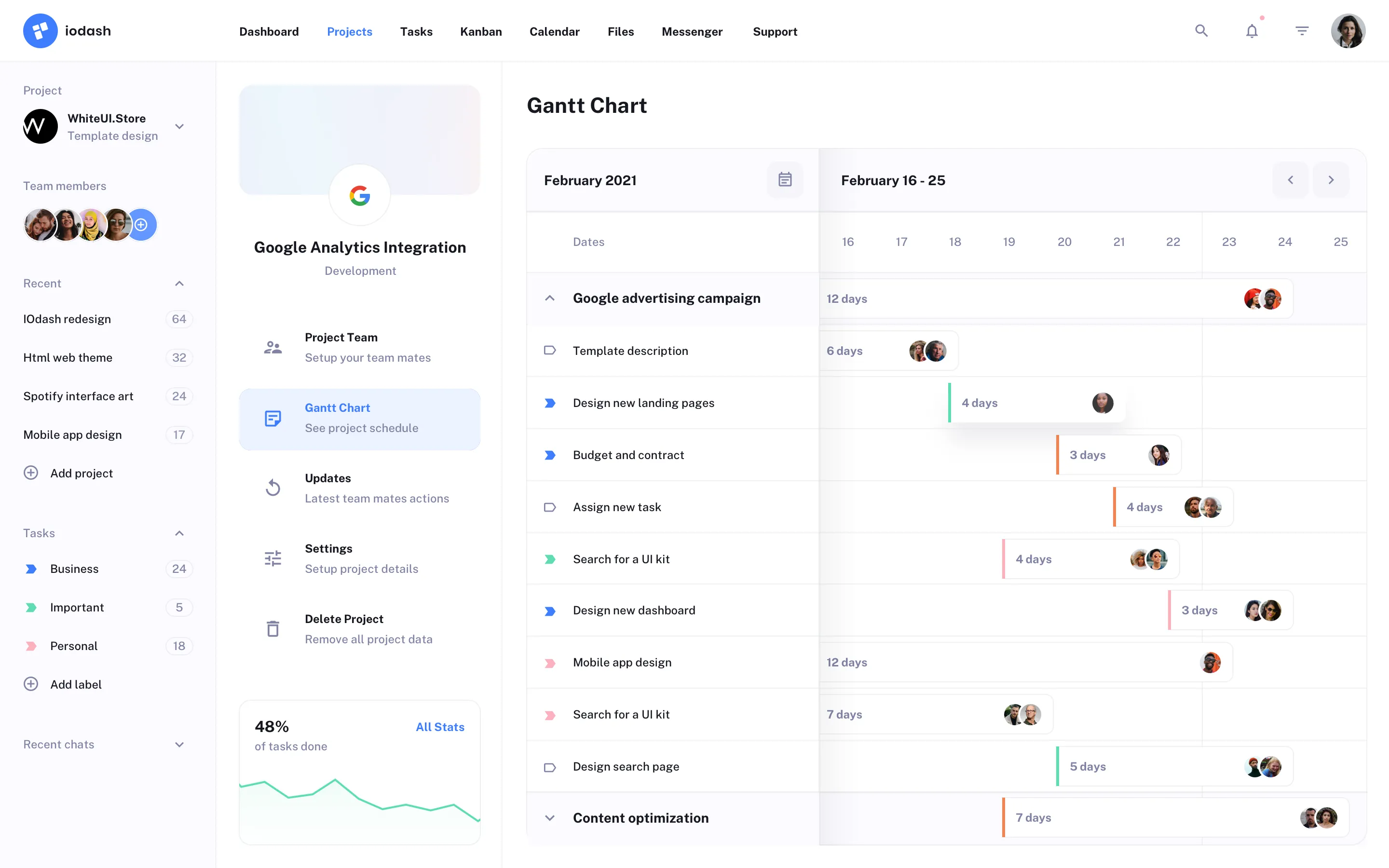Switch to the Kanban tab
Screen dimensions: 1389x868
click(480, 31)
